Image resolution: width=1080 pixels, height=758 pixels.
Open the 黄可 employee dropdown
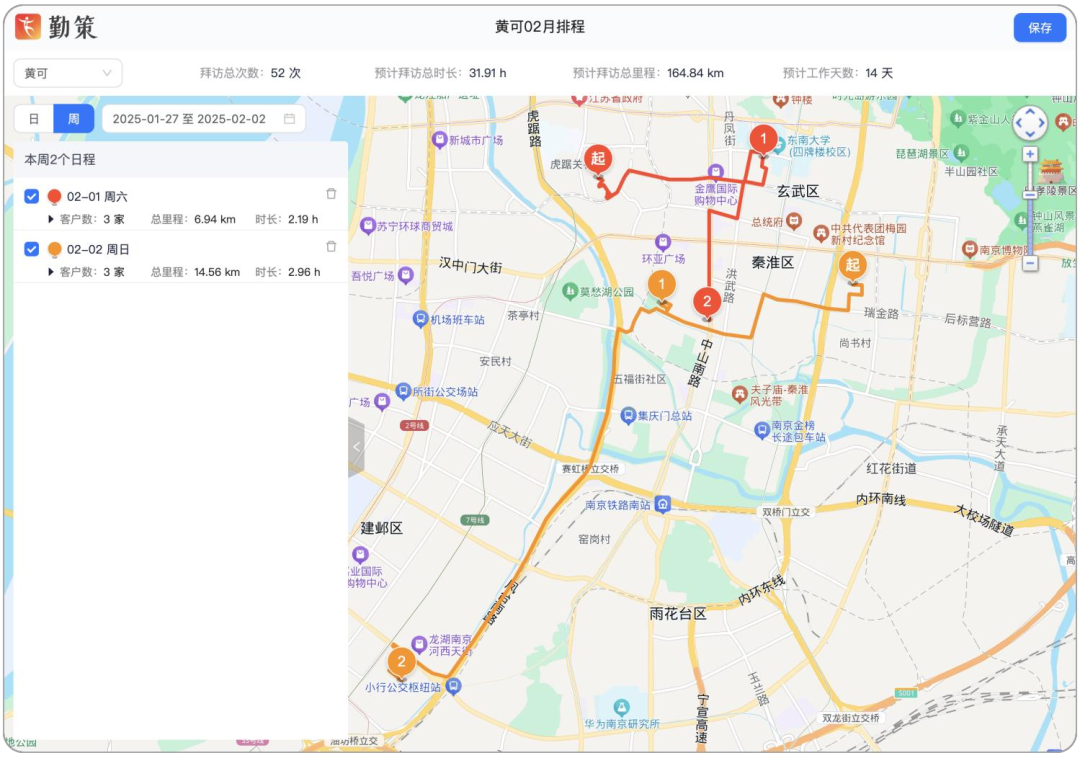click(x=68, y=72)
